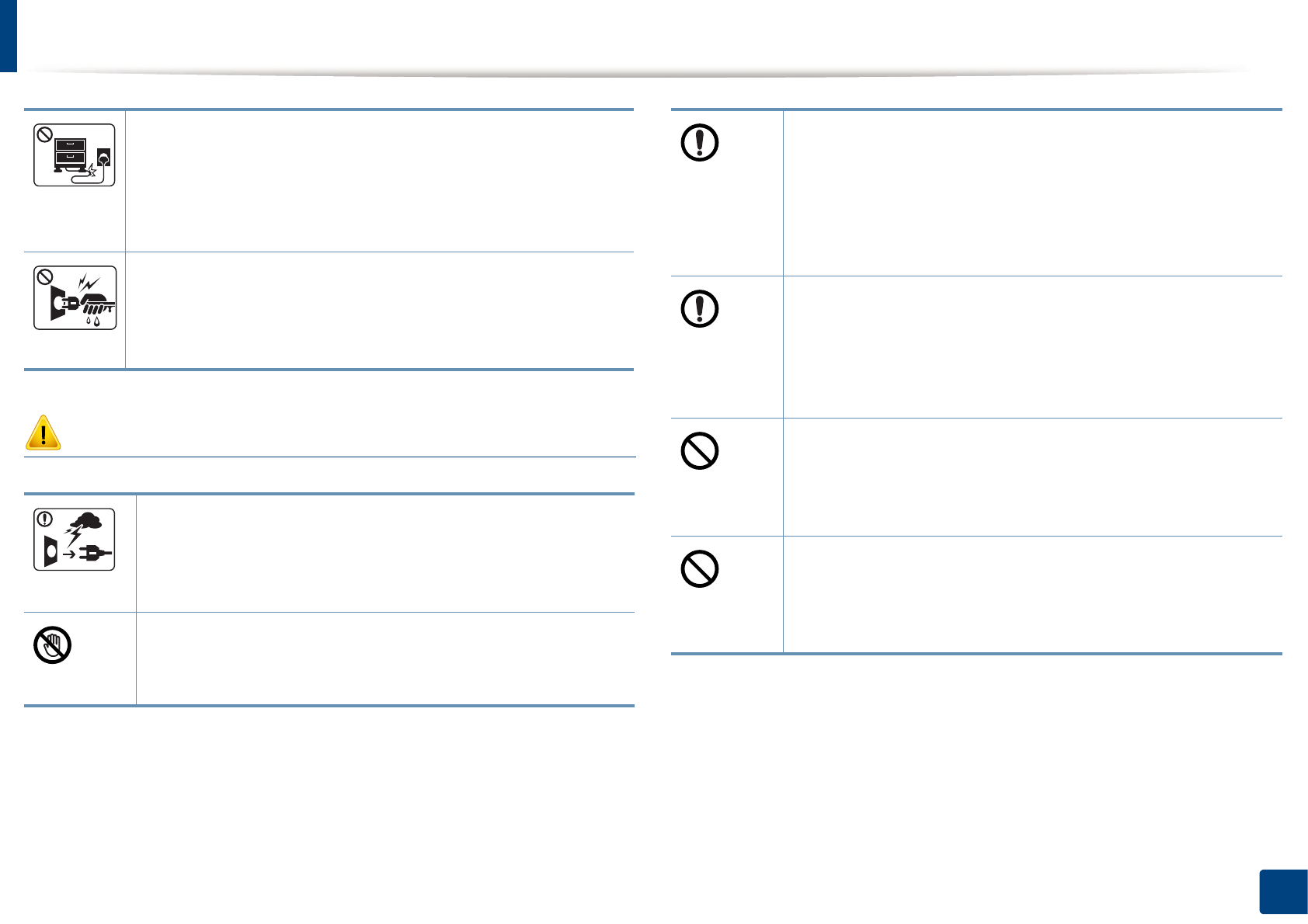1308x924 pixels.
Task: Click the text cell beside the lower prohibition icon
Action: (x=1032, y=595)
